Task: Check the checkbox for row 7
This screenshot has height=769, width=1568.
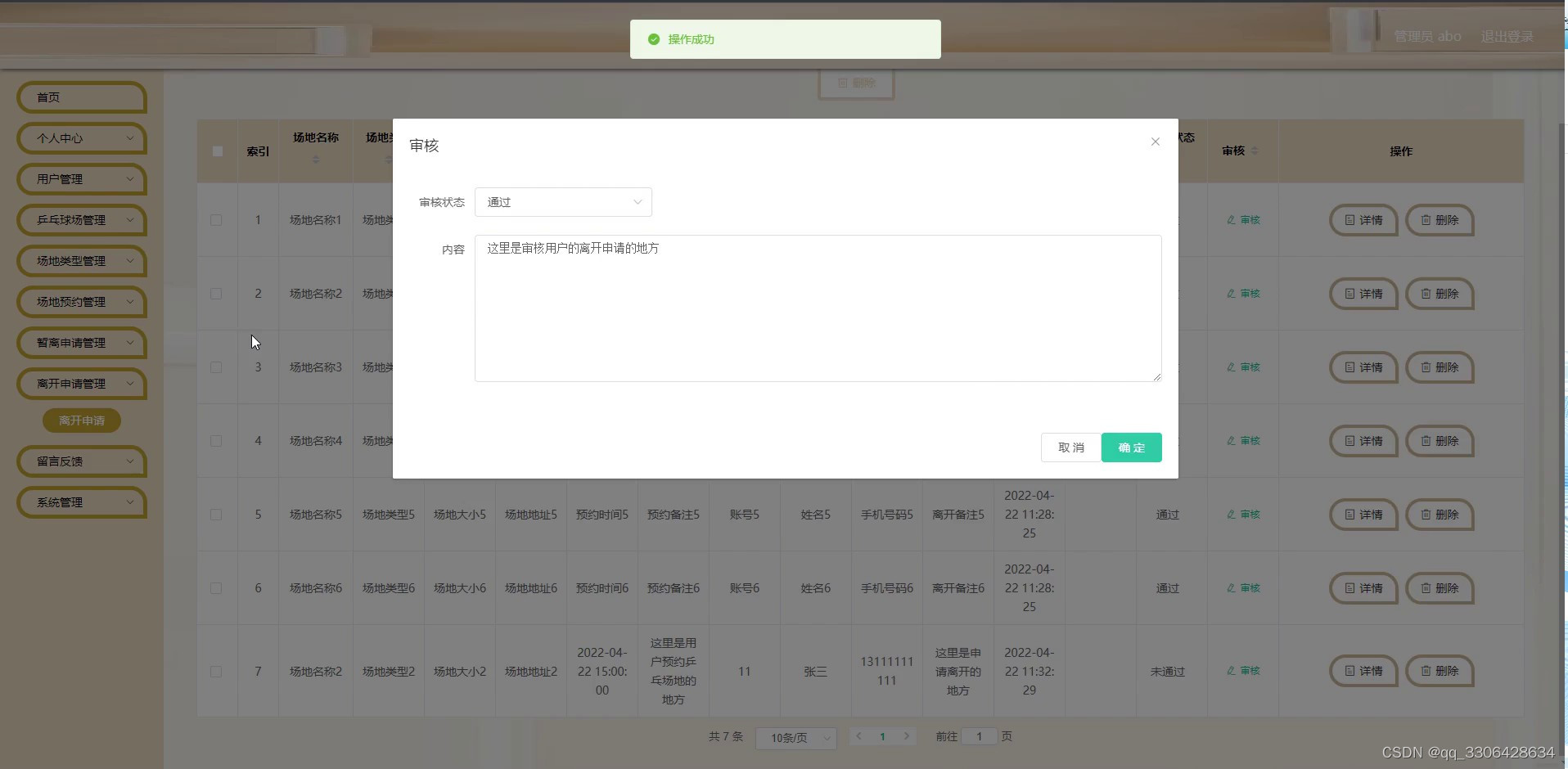Action: tap(216, 672)
